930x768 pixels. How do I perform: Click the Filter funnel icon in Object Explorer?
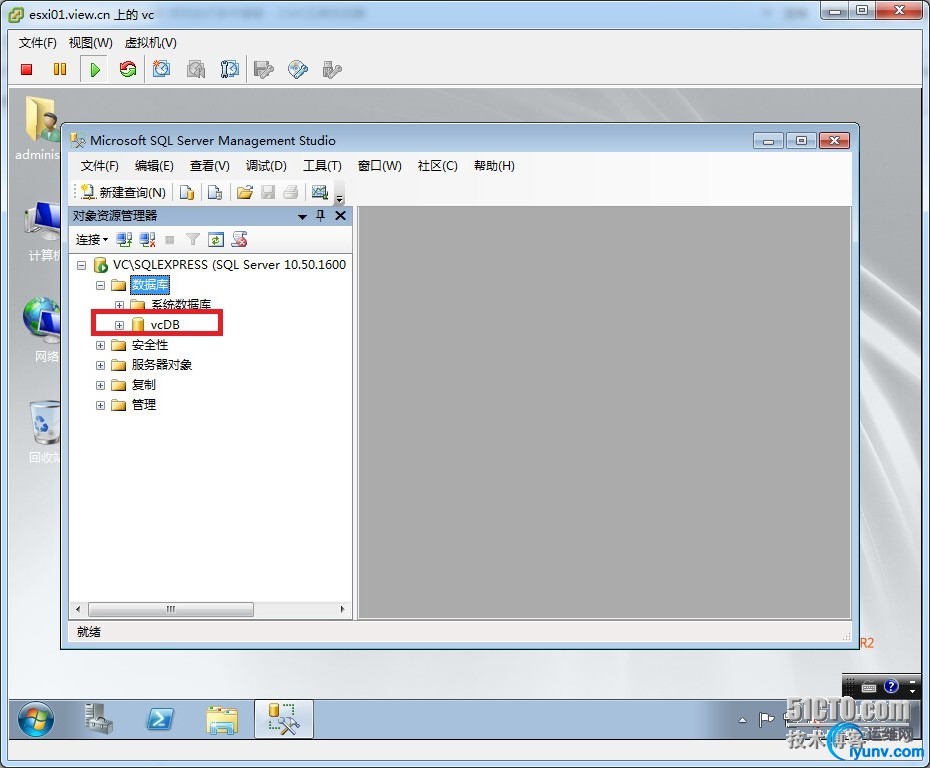192,240
